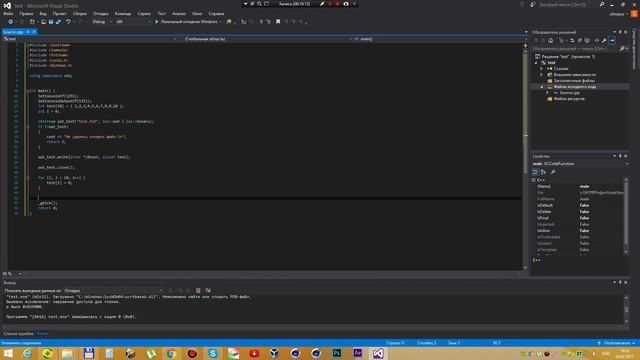
Task: Toggle word wrap in Output panel
Action: coord(208,291)
